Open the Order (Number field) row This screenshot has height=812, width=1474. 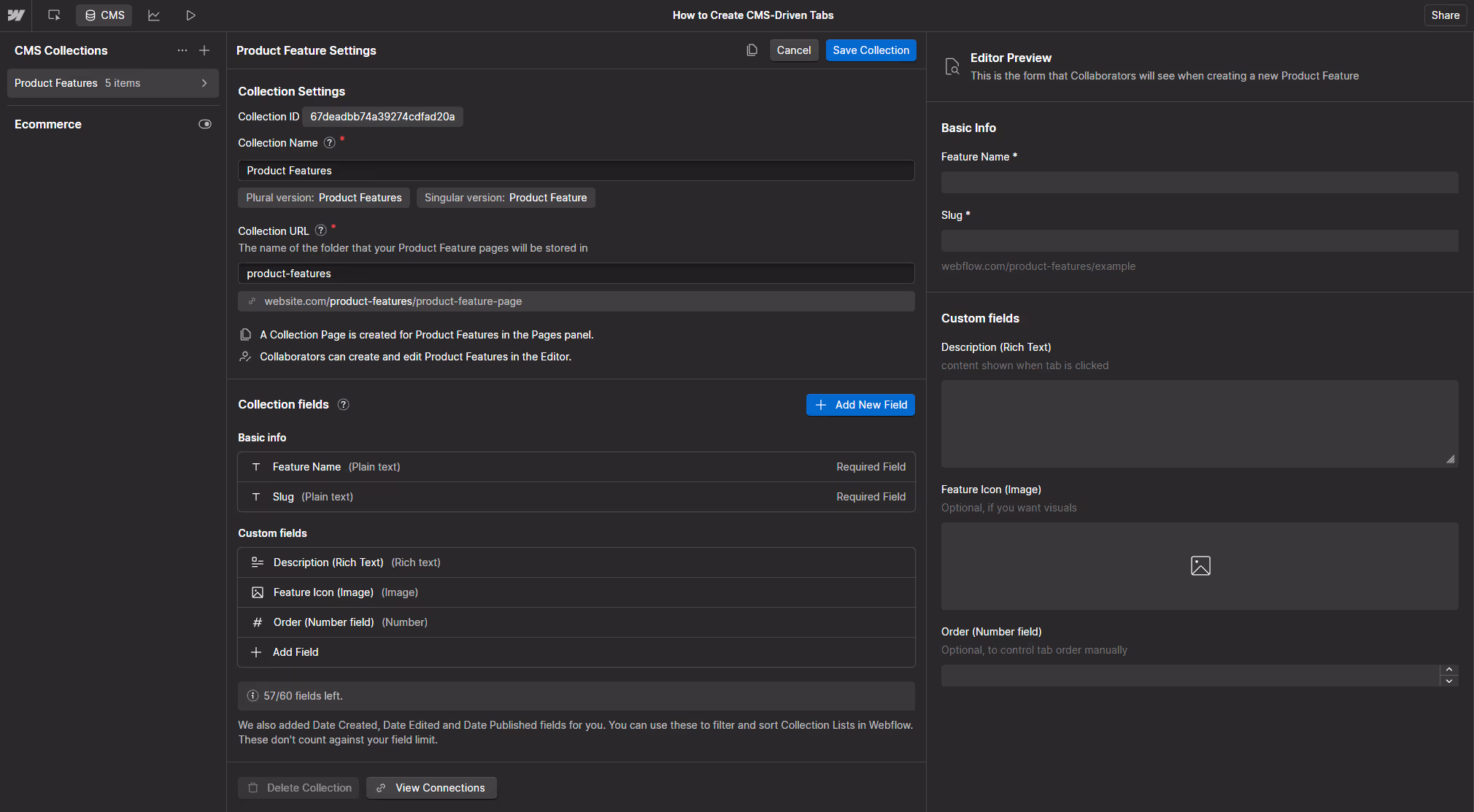(576, 622)
